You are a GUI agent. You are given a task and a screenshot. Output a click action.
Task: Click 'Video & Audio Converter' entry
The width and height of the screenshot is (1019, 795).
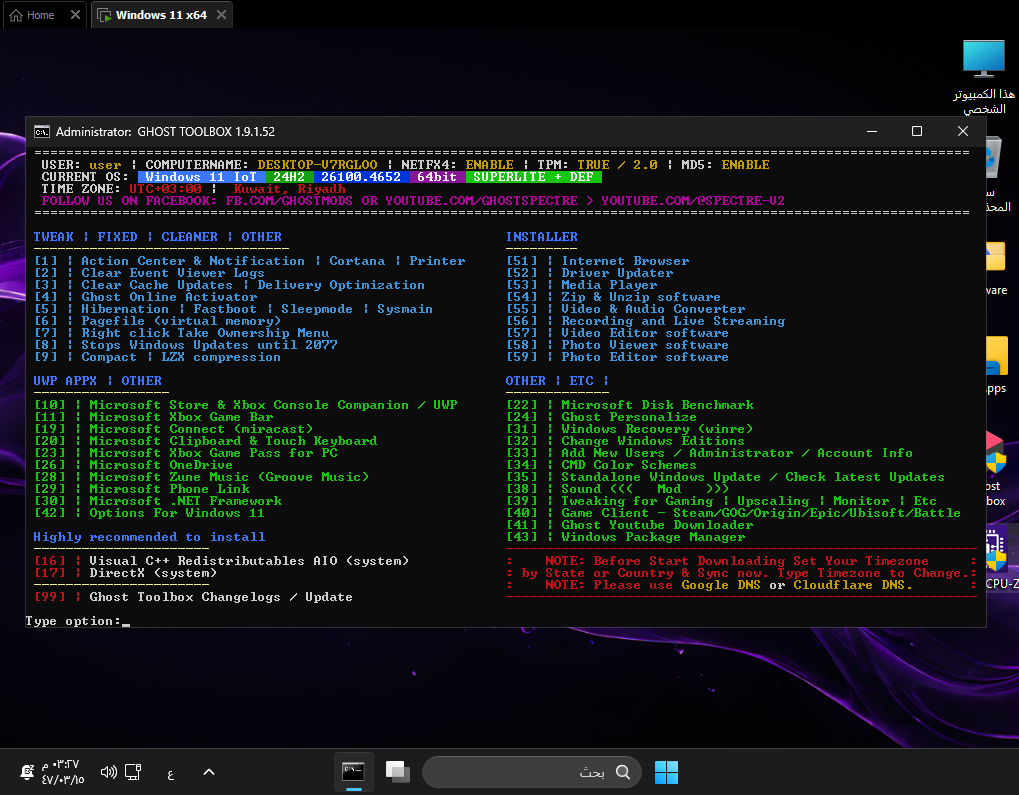click(x=626, y=309)
